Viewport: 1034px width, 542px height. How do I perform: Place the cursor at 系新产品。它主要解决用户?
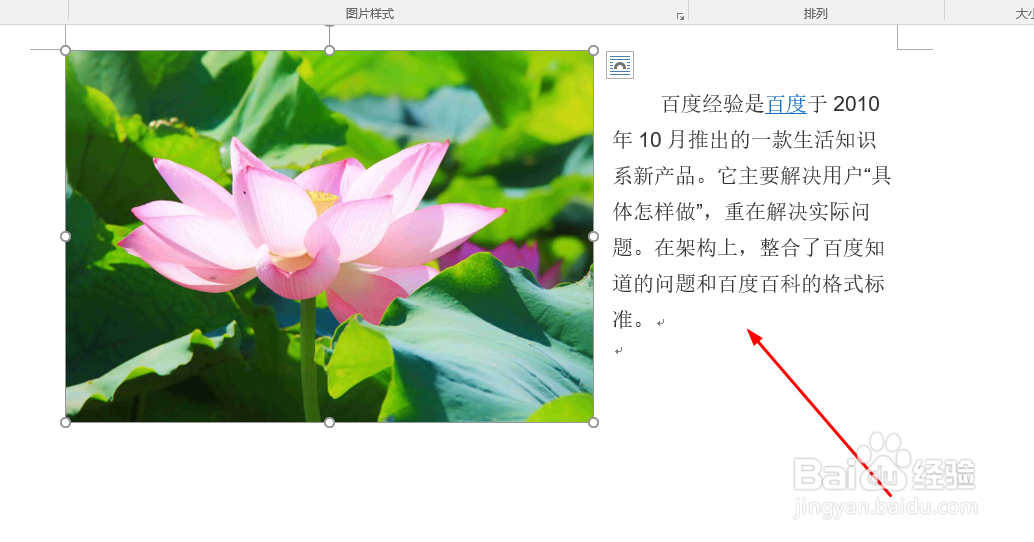click(737, 175)
